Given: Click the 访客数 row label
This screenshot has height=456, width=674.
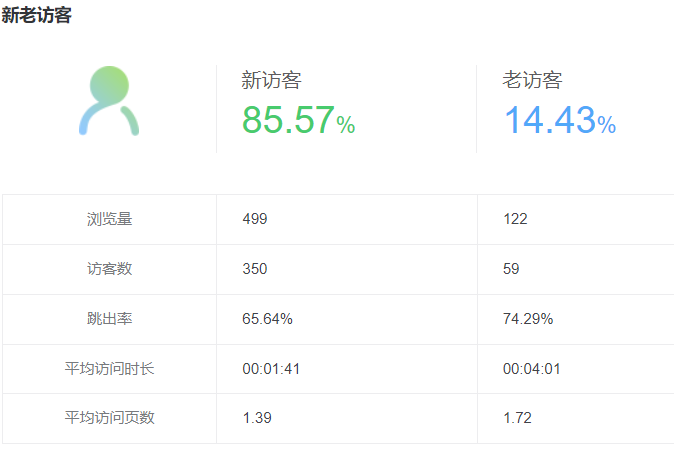Looking at the screenshot, I should (x=109, y=269).
